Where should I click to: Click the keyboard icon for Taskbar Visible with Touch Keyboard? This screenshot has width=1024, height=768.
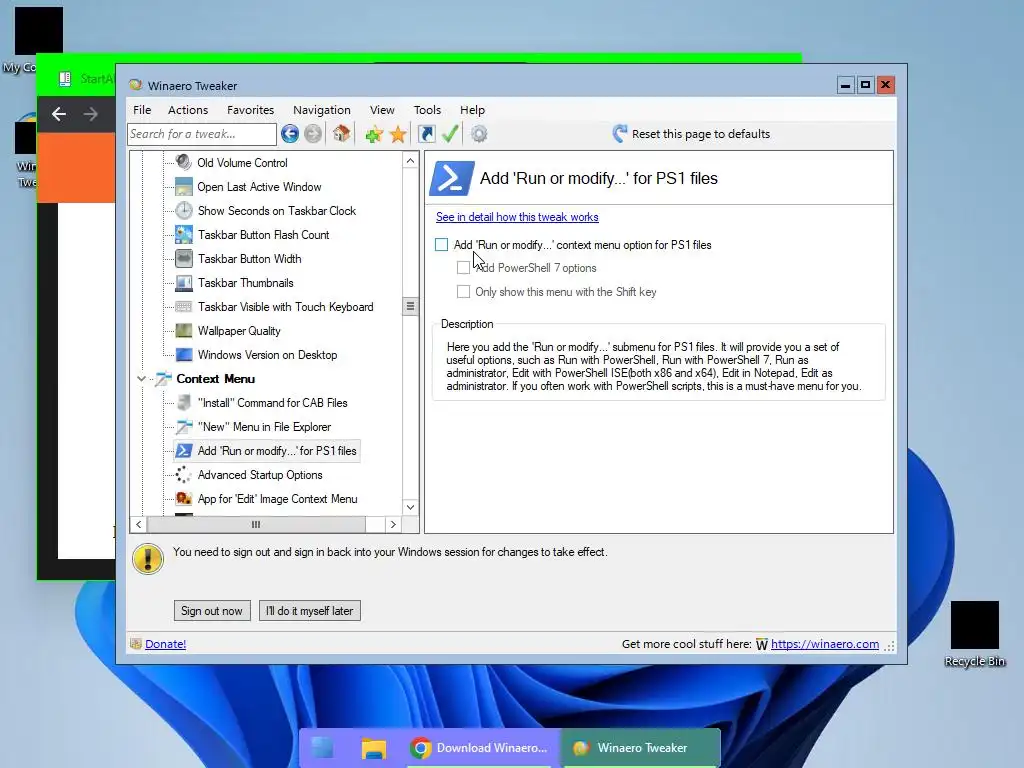(184, 306)
